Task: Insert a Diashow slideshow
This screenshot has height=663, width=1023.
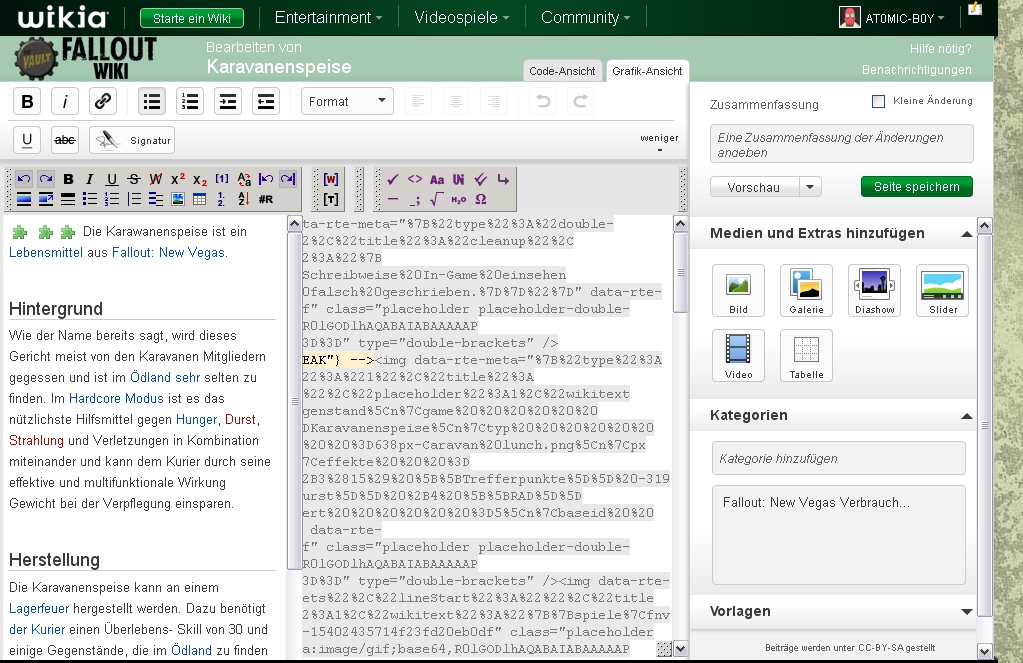Action: click(874, 290)
